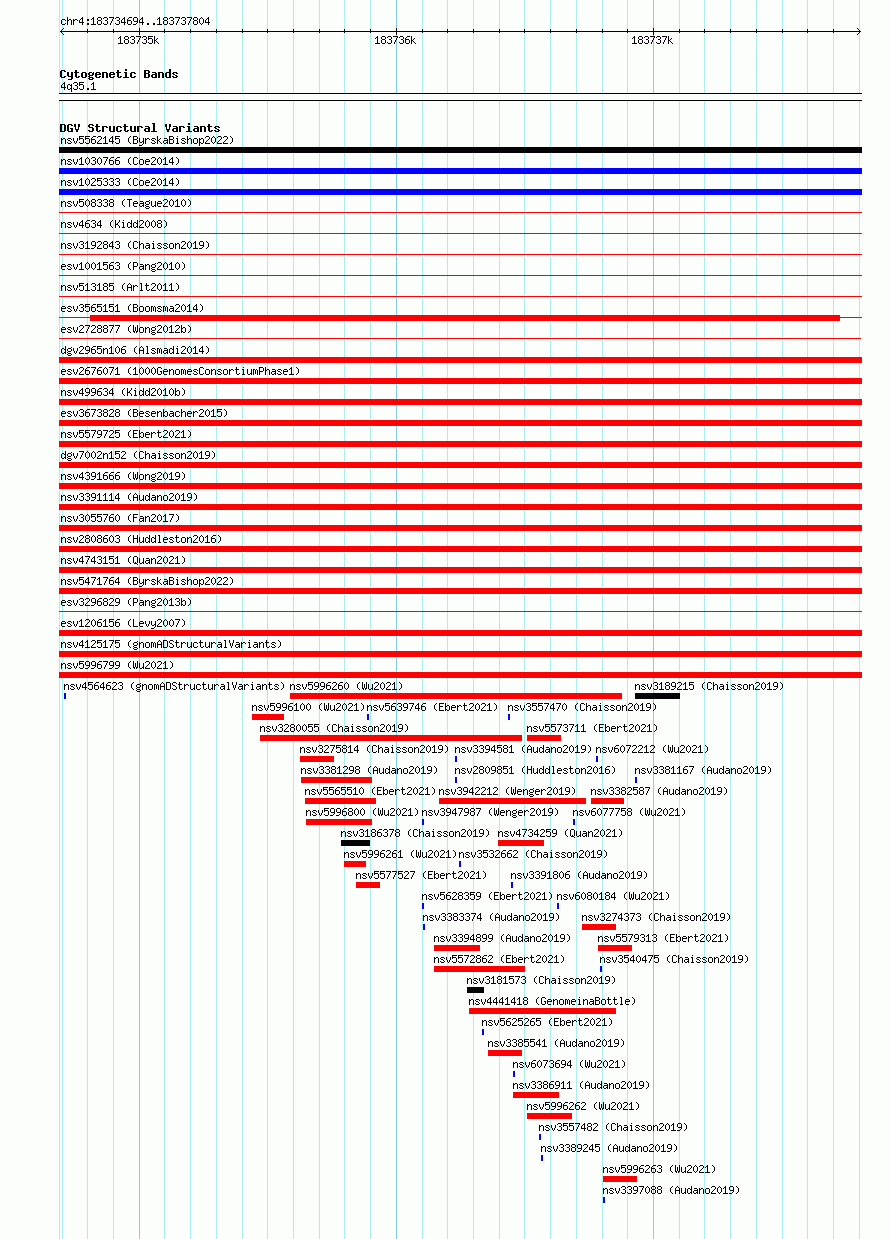
Task: Open nsv4734259 (Quan2021) variant
Action: click(560, 834)
